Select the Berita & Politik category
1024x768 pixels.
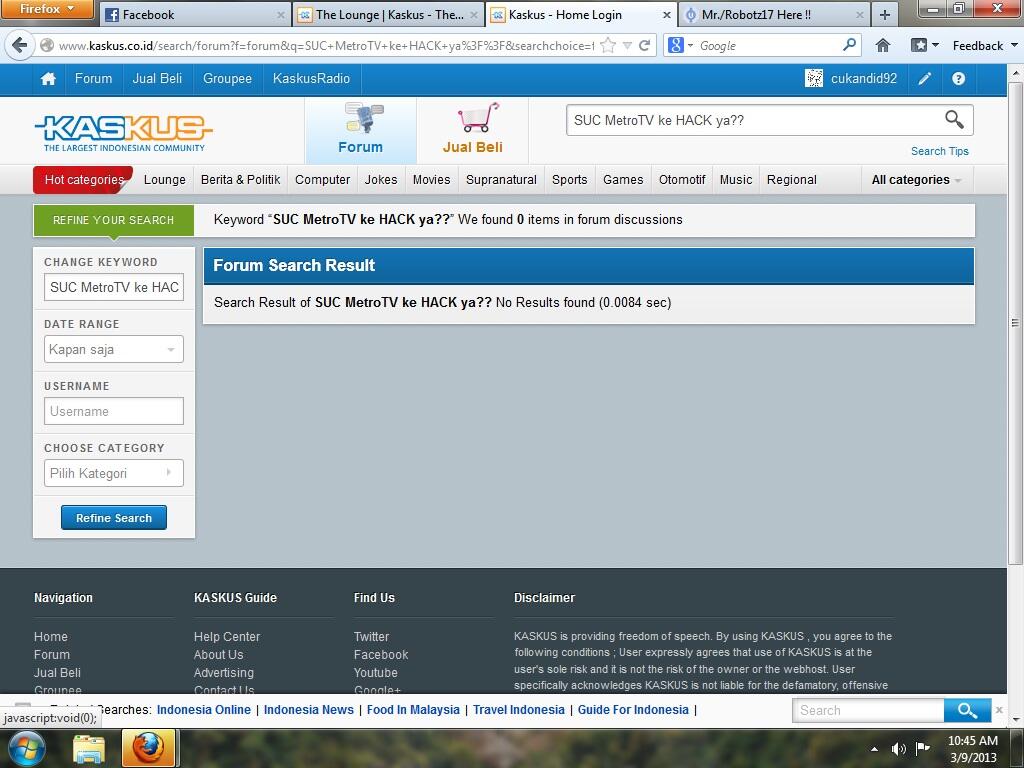pos(240,180)
